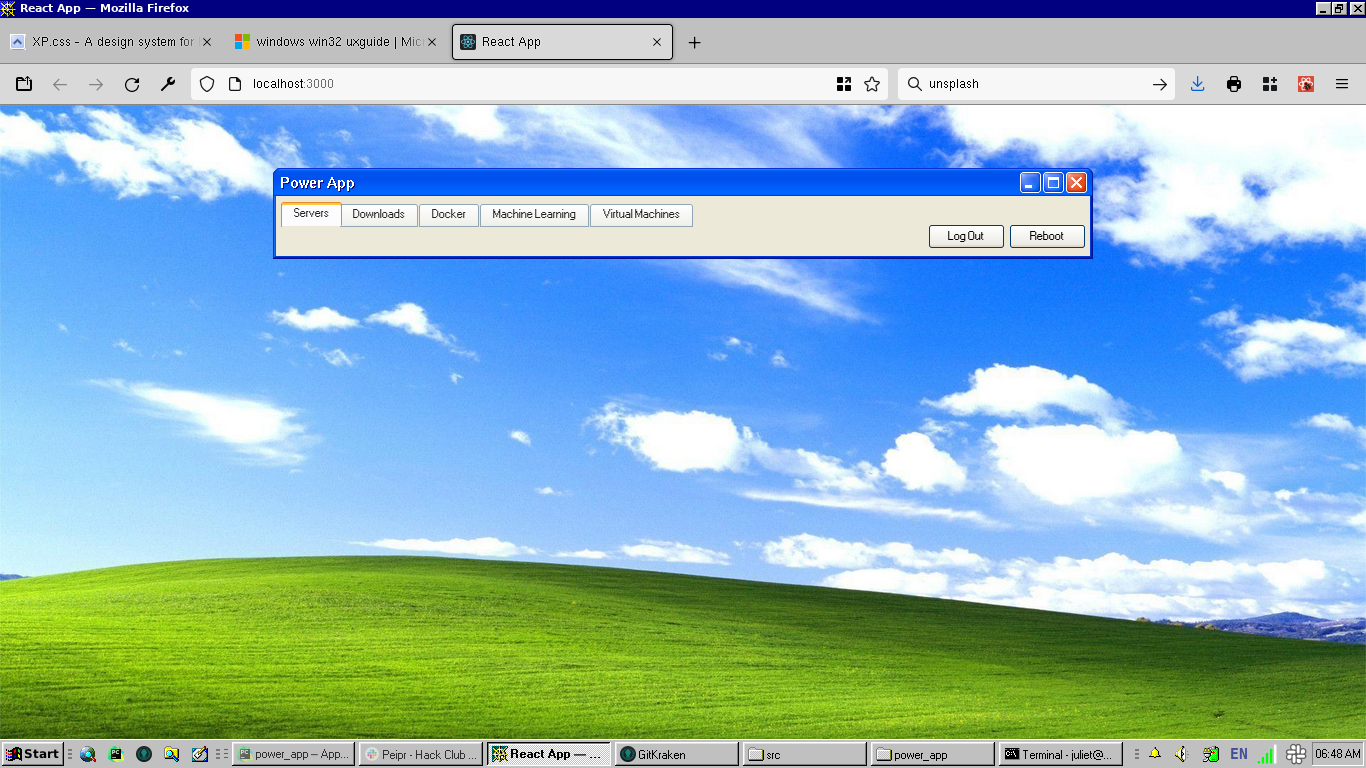Viewport: 1366px width, 768px height.
Task: Open the Firefox Downloads panel icon
Action: pos(1198,84)
